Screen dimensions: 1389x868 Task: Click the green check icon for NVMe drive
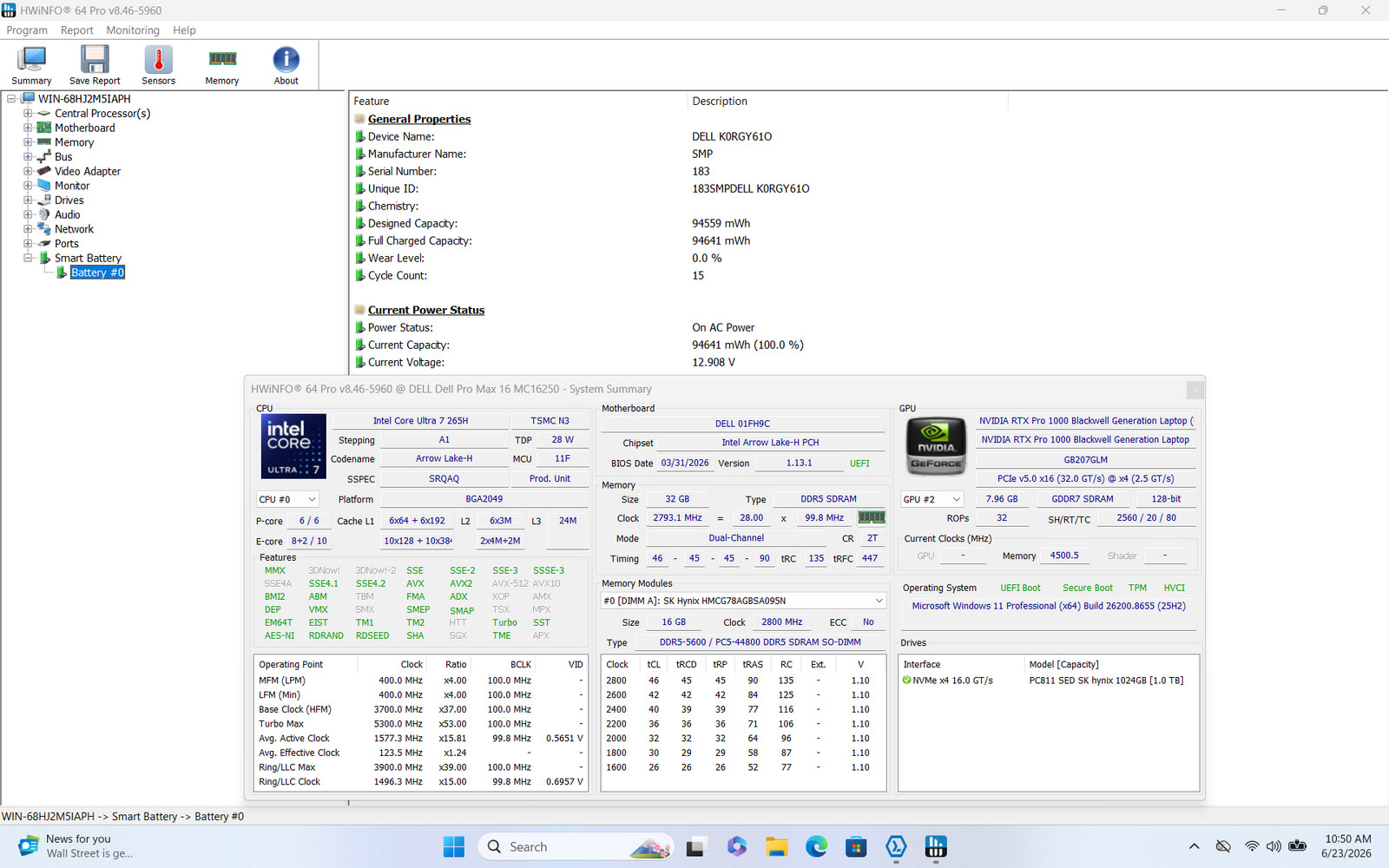(906, 681)
